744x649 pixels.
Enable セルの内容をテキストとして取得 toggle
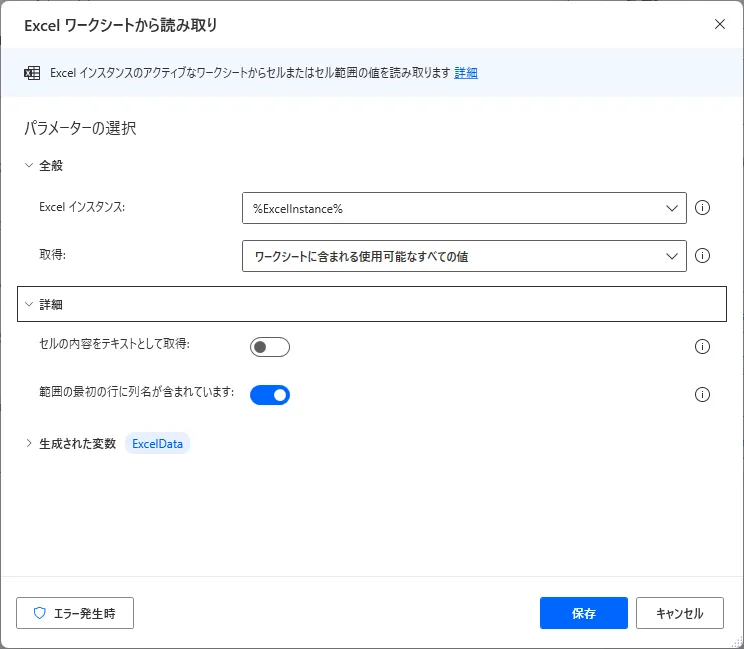269,347
